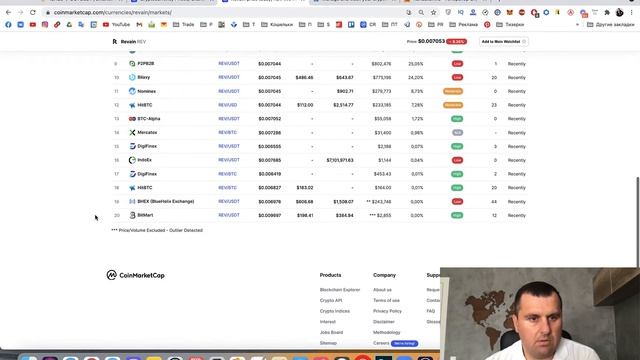Click the red price change percentage badge
Image resolution: width=640 pixels, height=360 pixels.
point(457,42)
